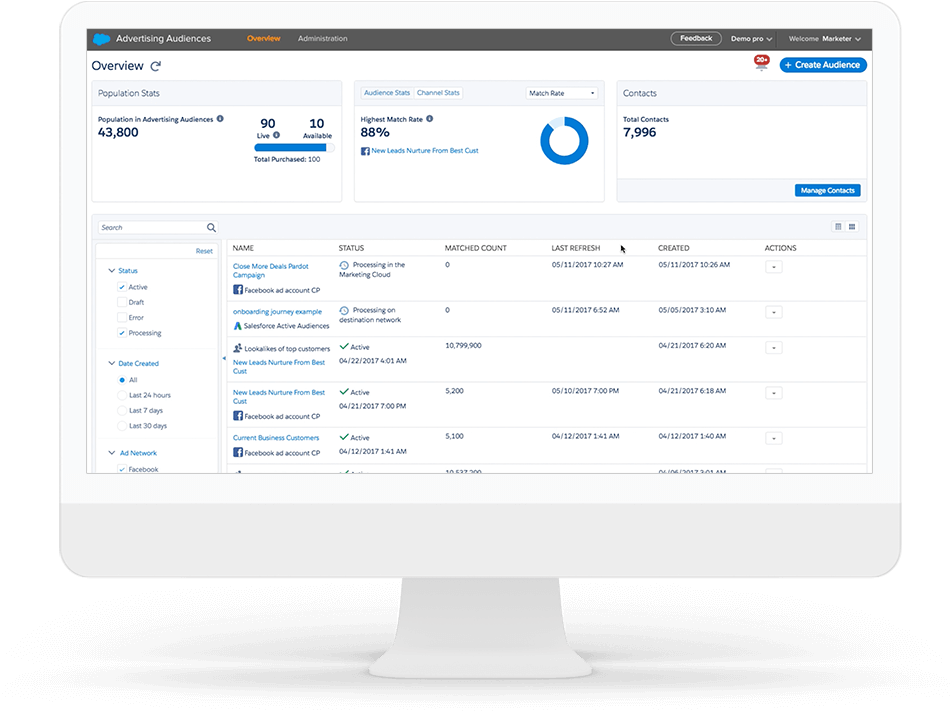Click green checkmark in the 5,200 row

tap(344, 392)
